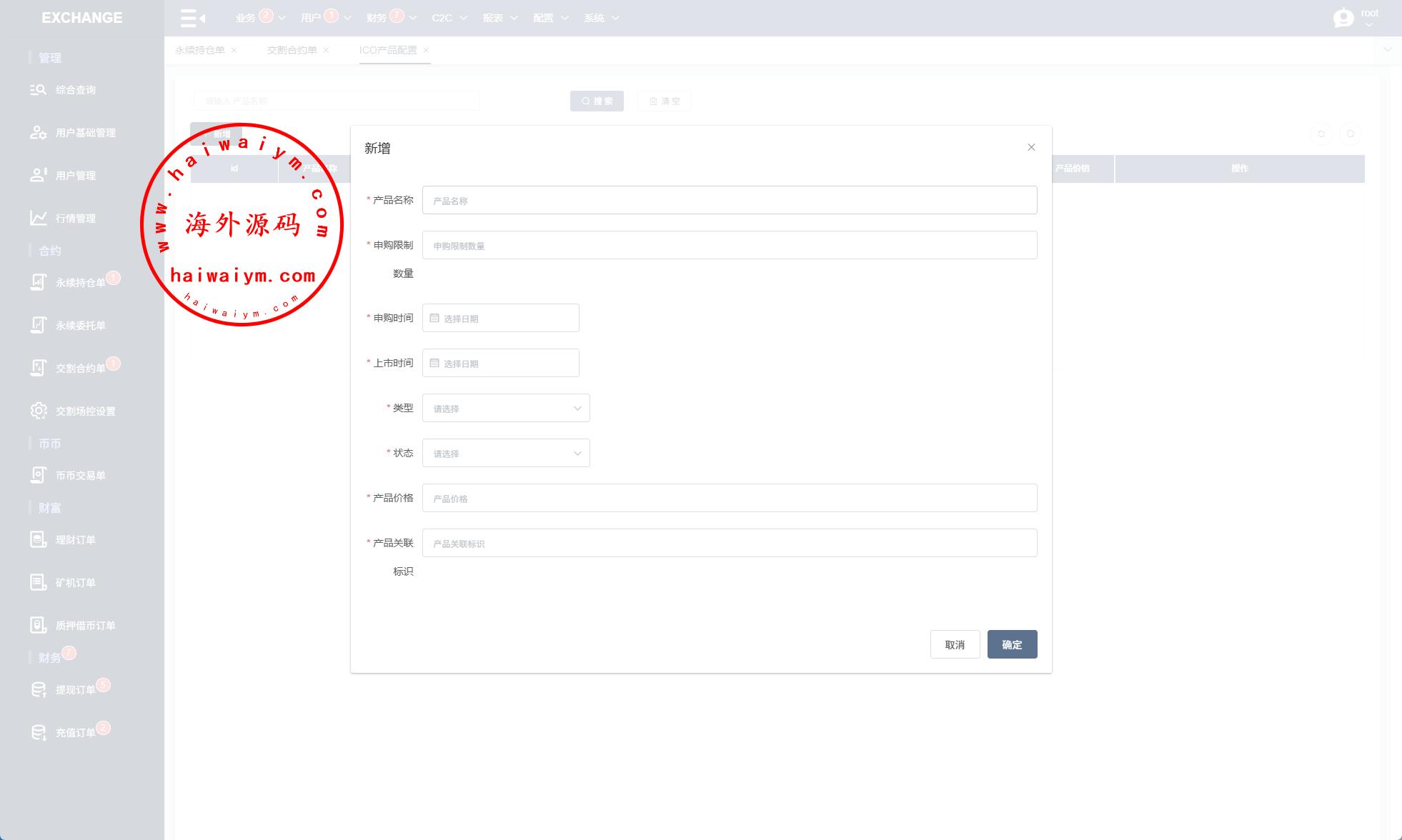Viewport: 1402px width, 840px height.
Task: Focus the 产品名称 input field
Action: (x=729, y=200)
